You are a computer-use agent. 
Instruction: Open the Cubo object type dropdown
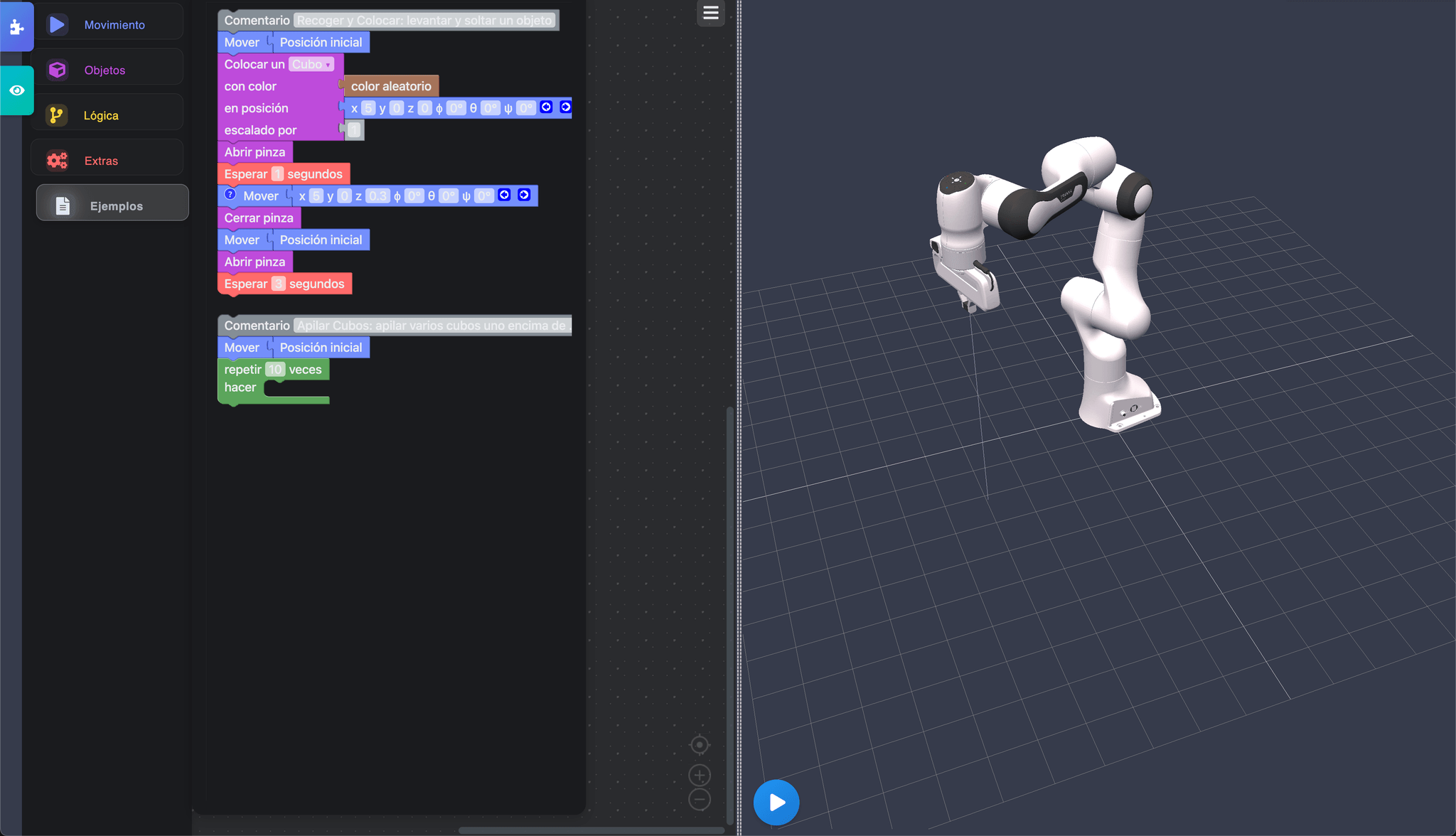pos(312,64)
